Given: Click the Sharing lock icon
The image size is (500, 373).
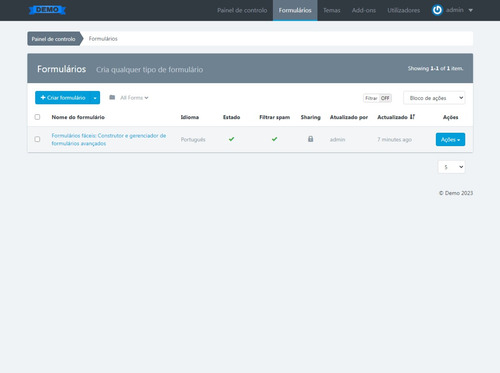Looking at the screenshot, I should tap(310, 139).
